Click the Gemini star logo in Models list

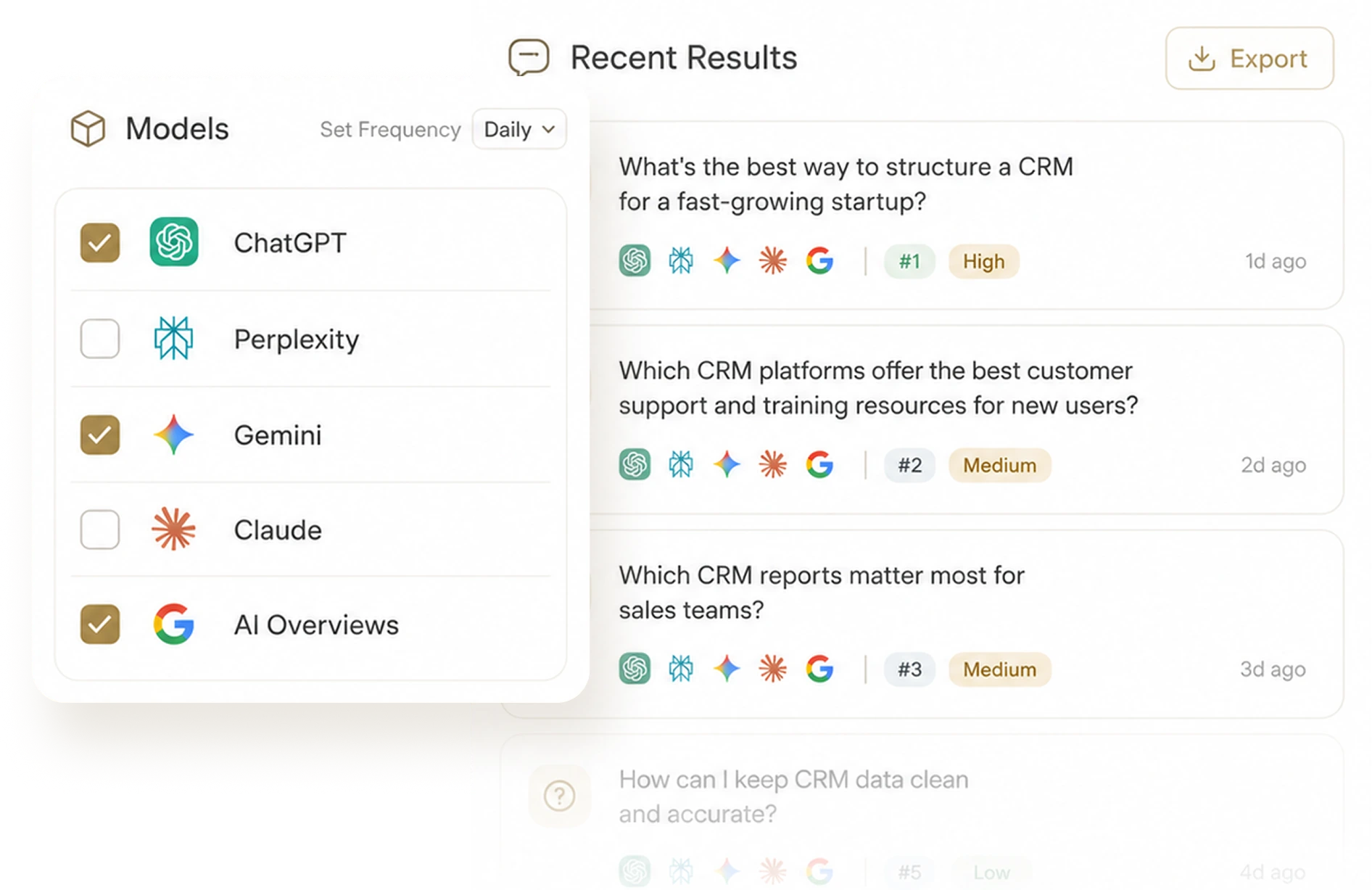point(173,434)
